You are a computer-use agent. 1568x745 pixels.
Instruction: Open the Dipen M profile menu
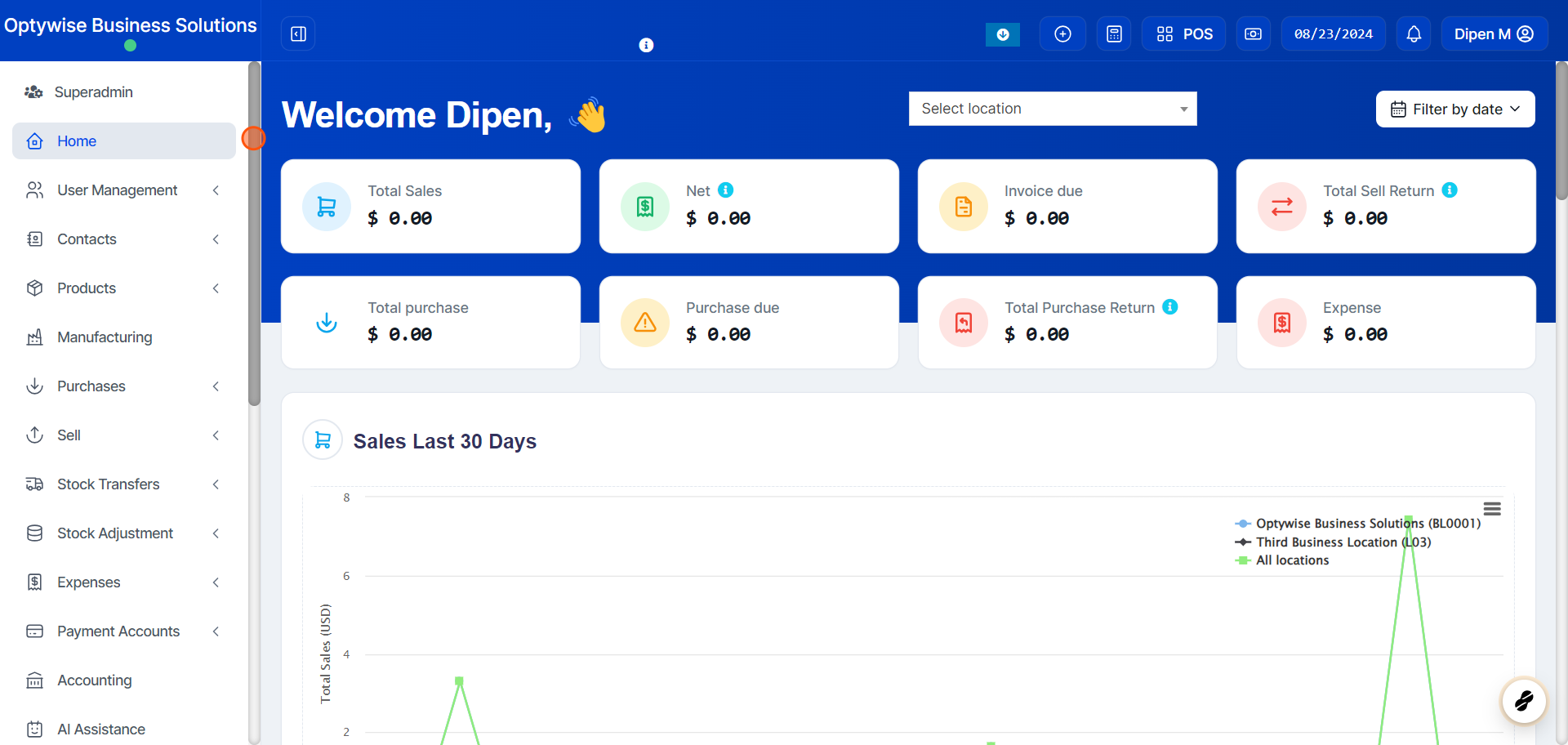pos(1494,33)
